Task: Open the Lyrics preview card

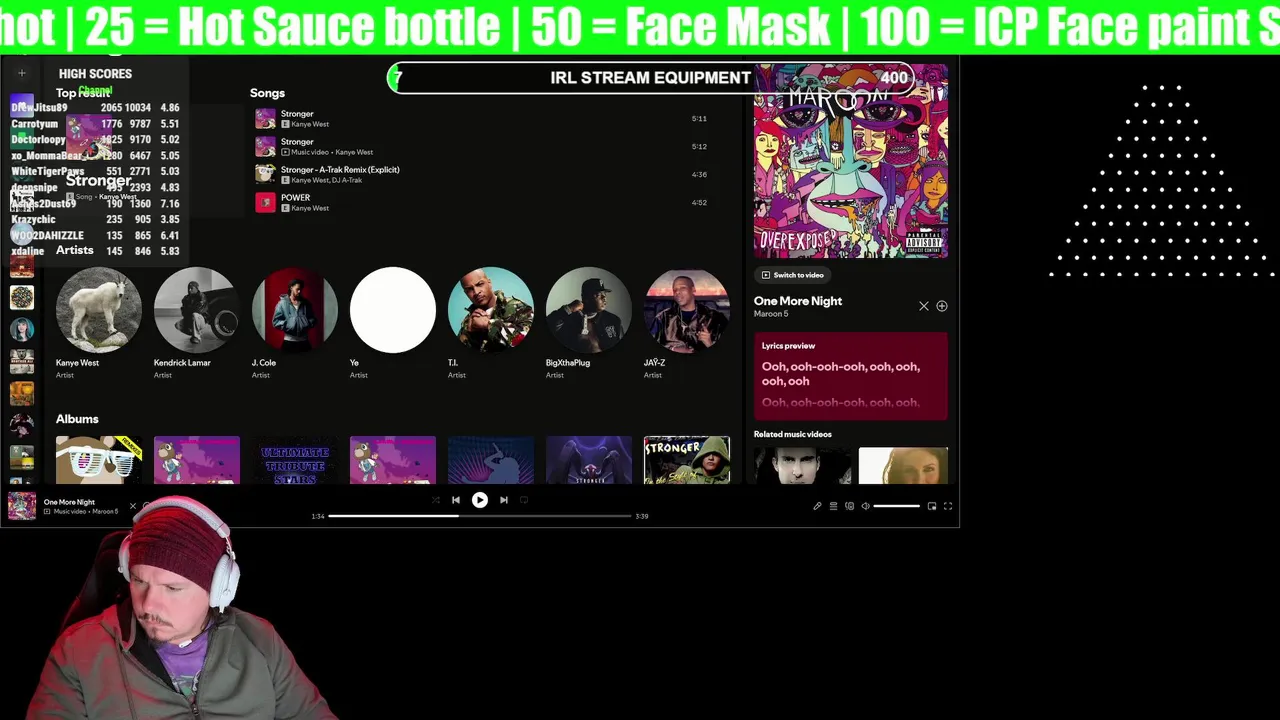Action: coord(851,376)
